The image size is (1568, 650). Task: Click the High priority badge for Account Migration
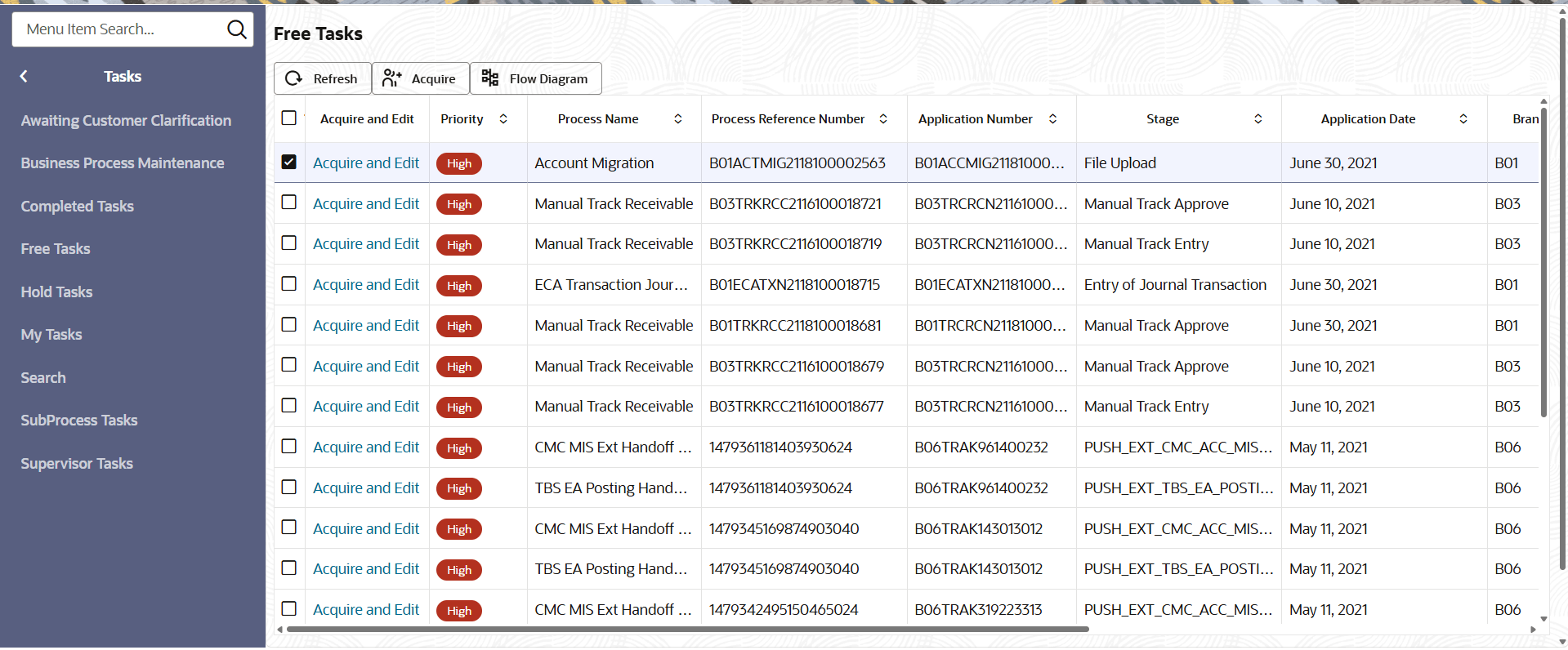pos(459,163)
